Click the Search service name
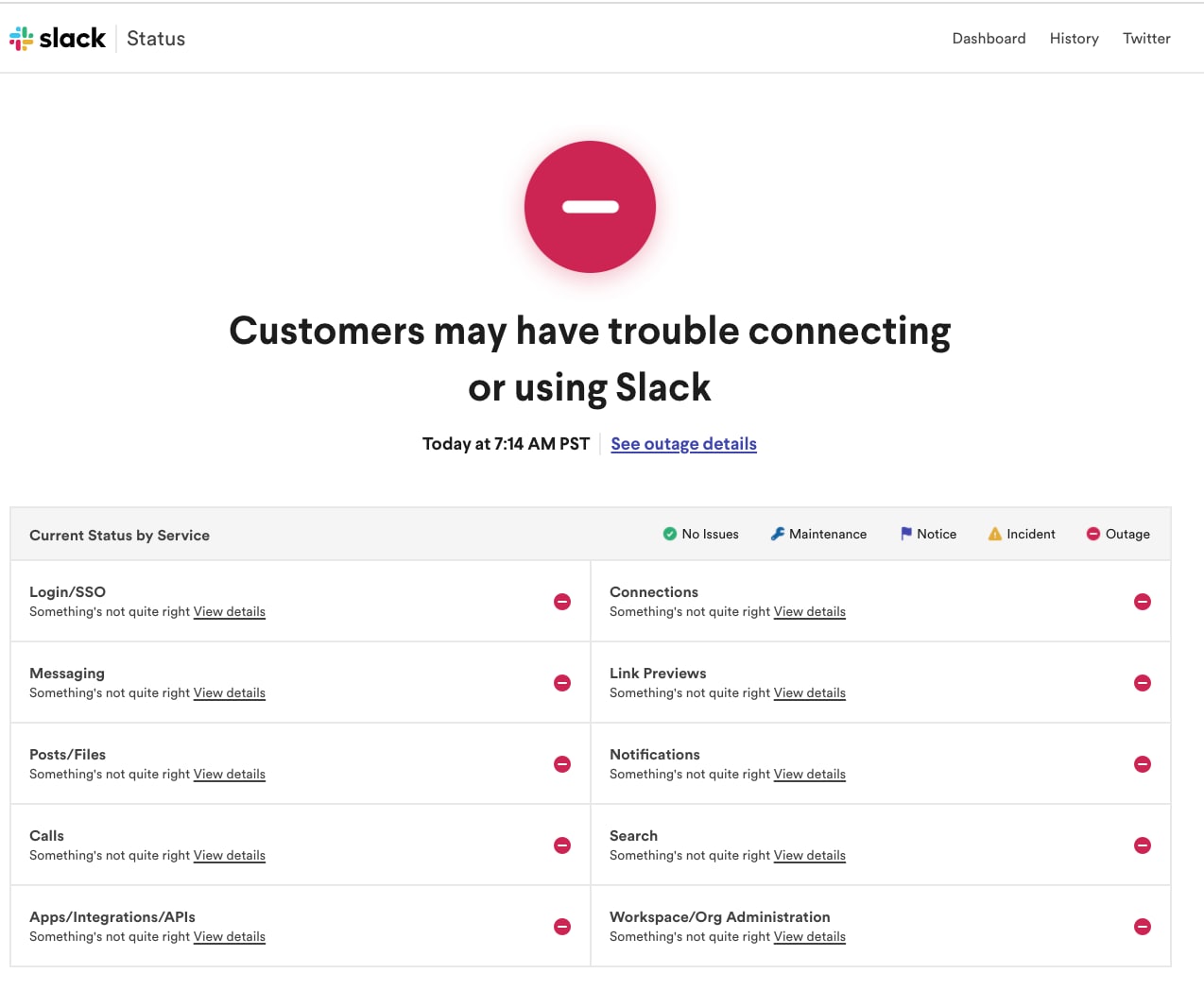The width and height of the screenshot is (1204, 990). coord(633,836)
